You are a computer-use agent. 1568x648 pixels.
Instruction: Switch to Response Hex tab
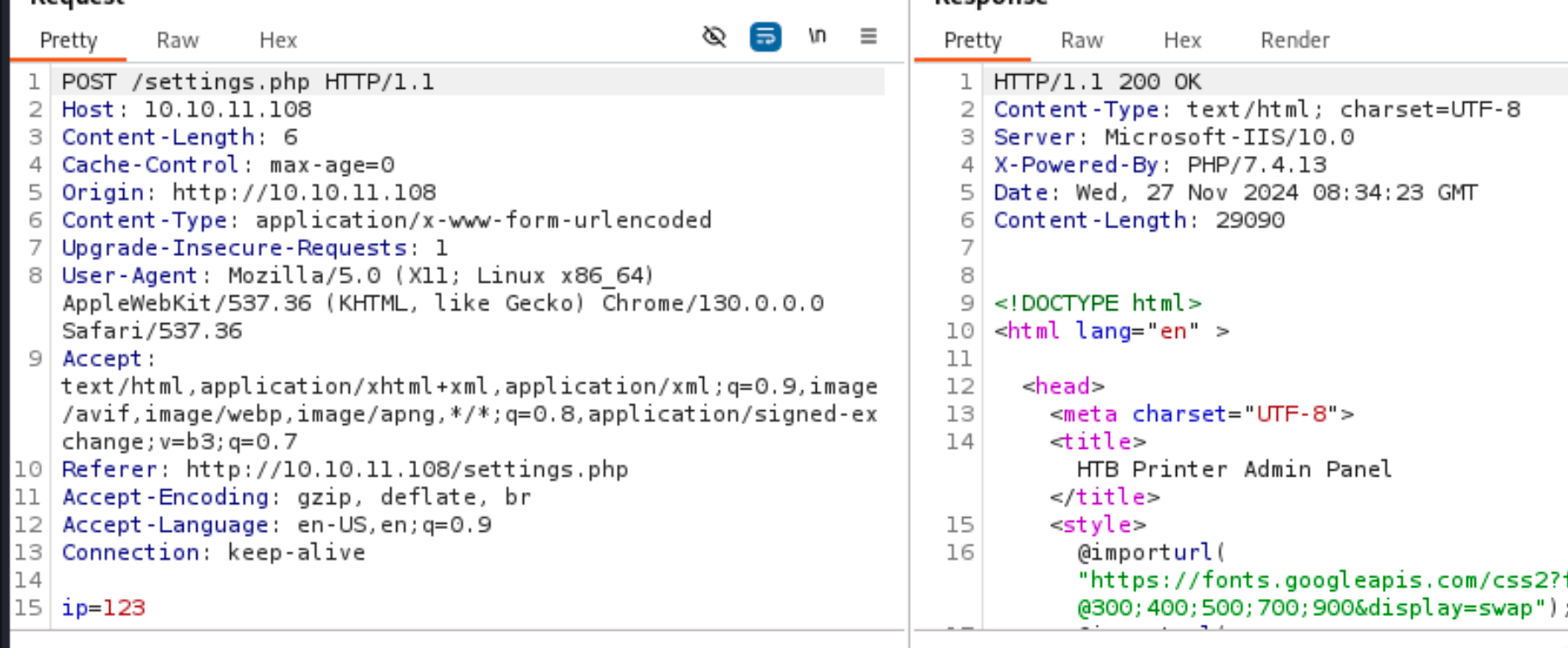click(x=1182, y=40)
